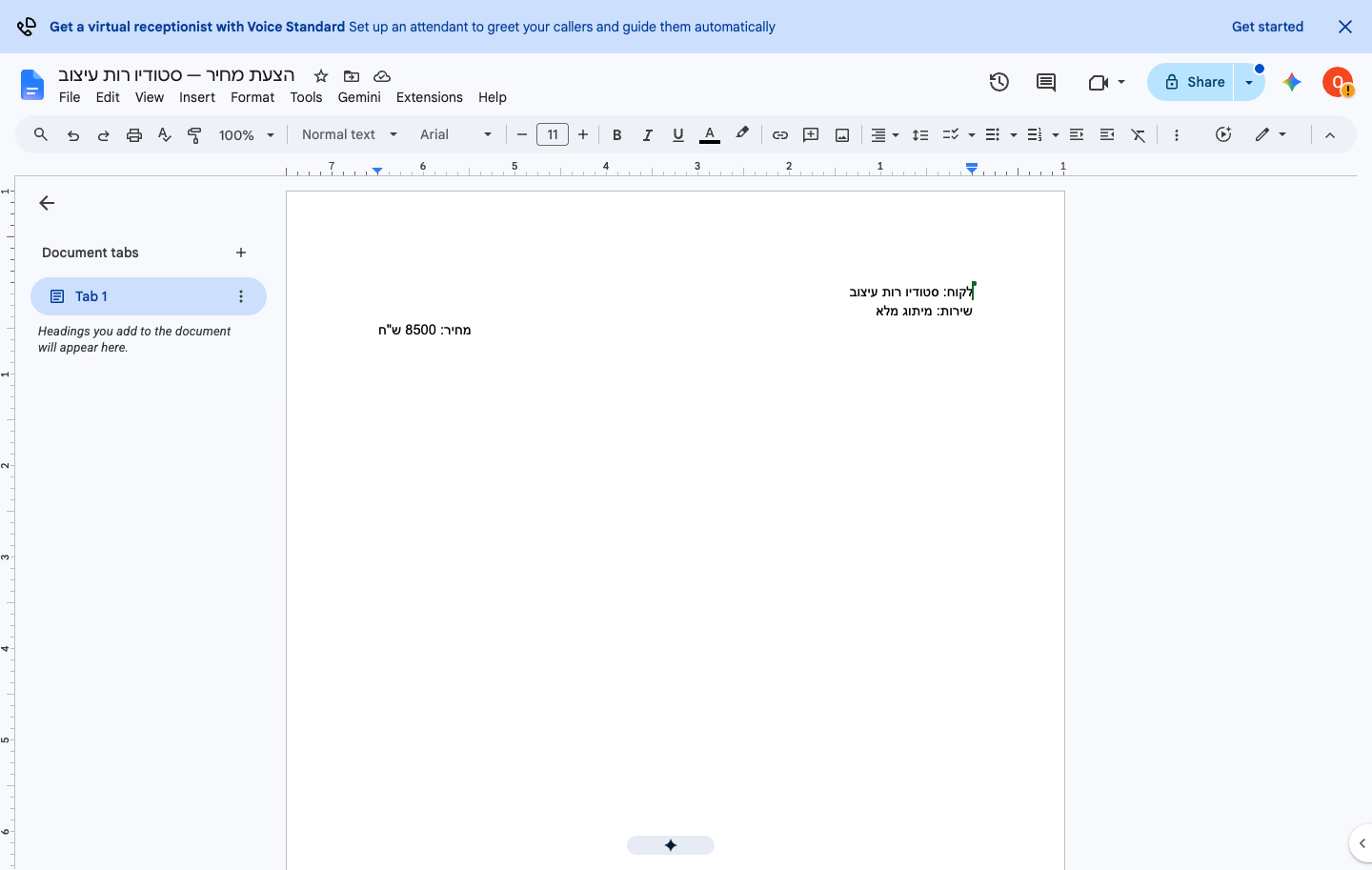The width and height of the screenshot is (1372, 870).
Task: Open Gemini side panel
Action: (1292, 82)
